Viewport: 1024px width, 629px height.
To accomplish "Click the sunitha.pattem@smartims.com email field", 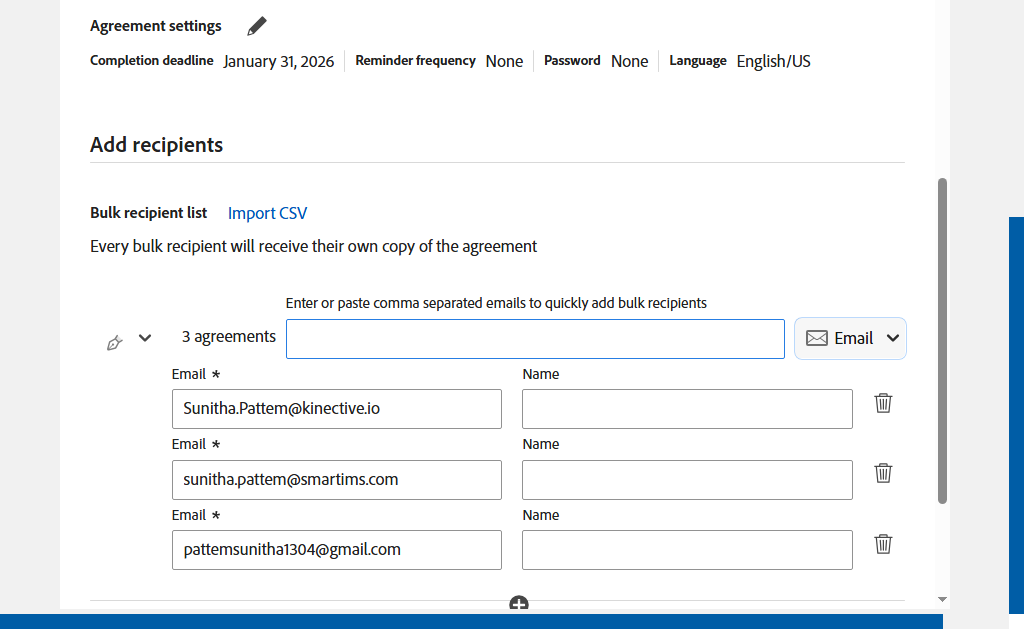I will (x=336, y=480).
